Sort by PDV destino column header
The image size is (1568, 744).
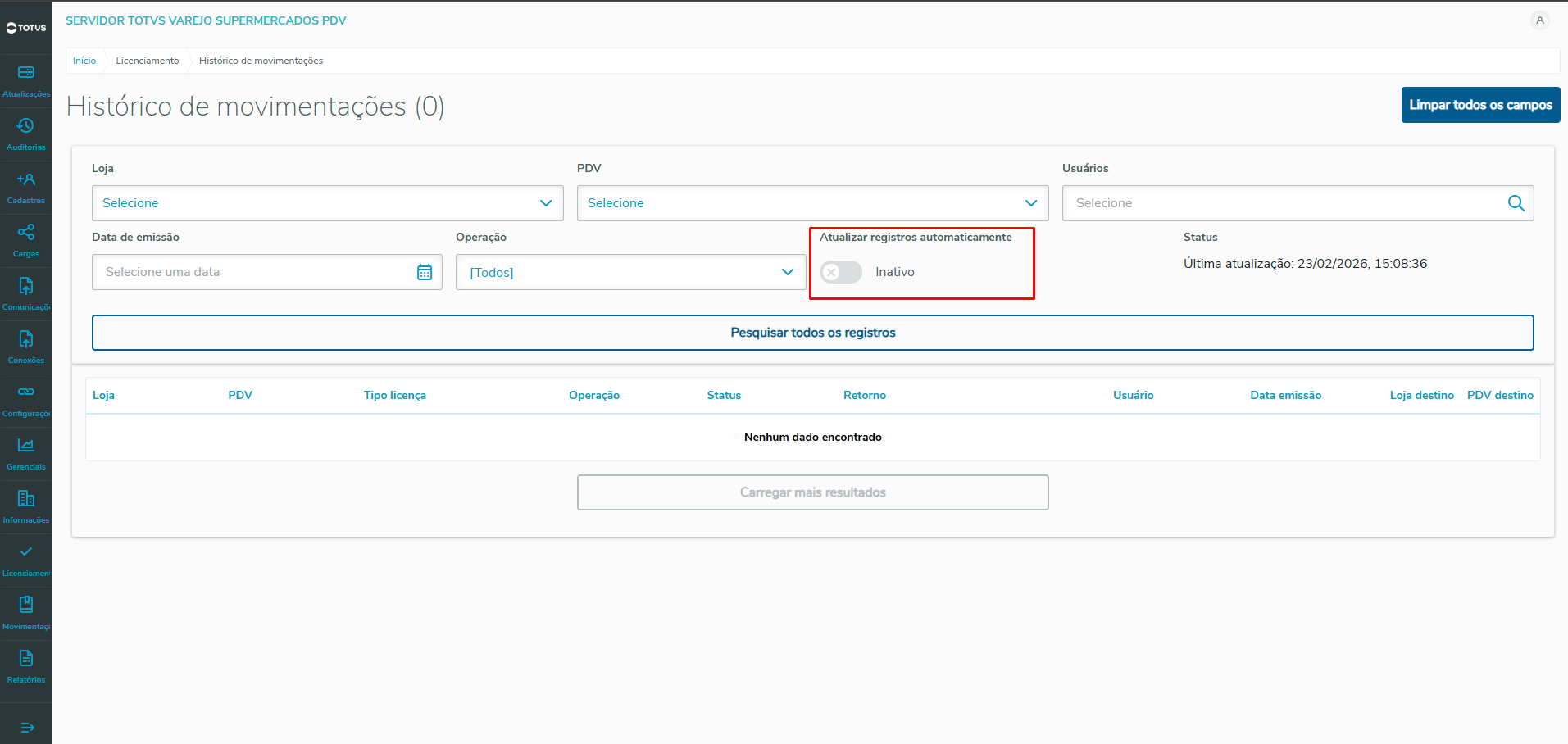click(1500, 395)
